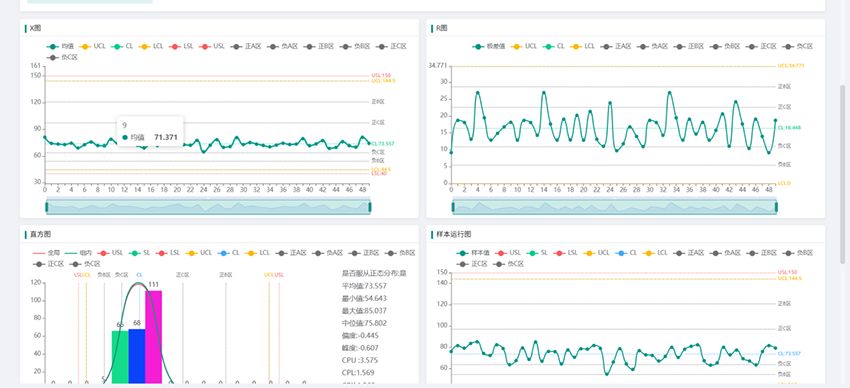Screen dimensions: 850x388
Task: Click the green histogram bar labeled 66
Action: click(120, 357)
